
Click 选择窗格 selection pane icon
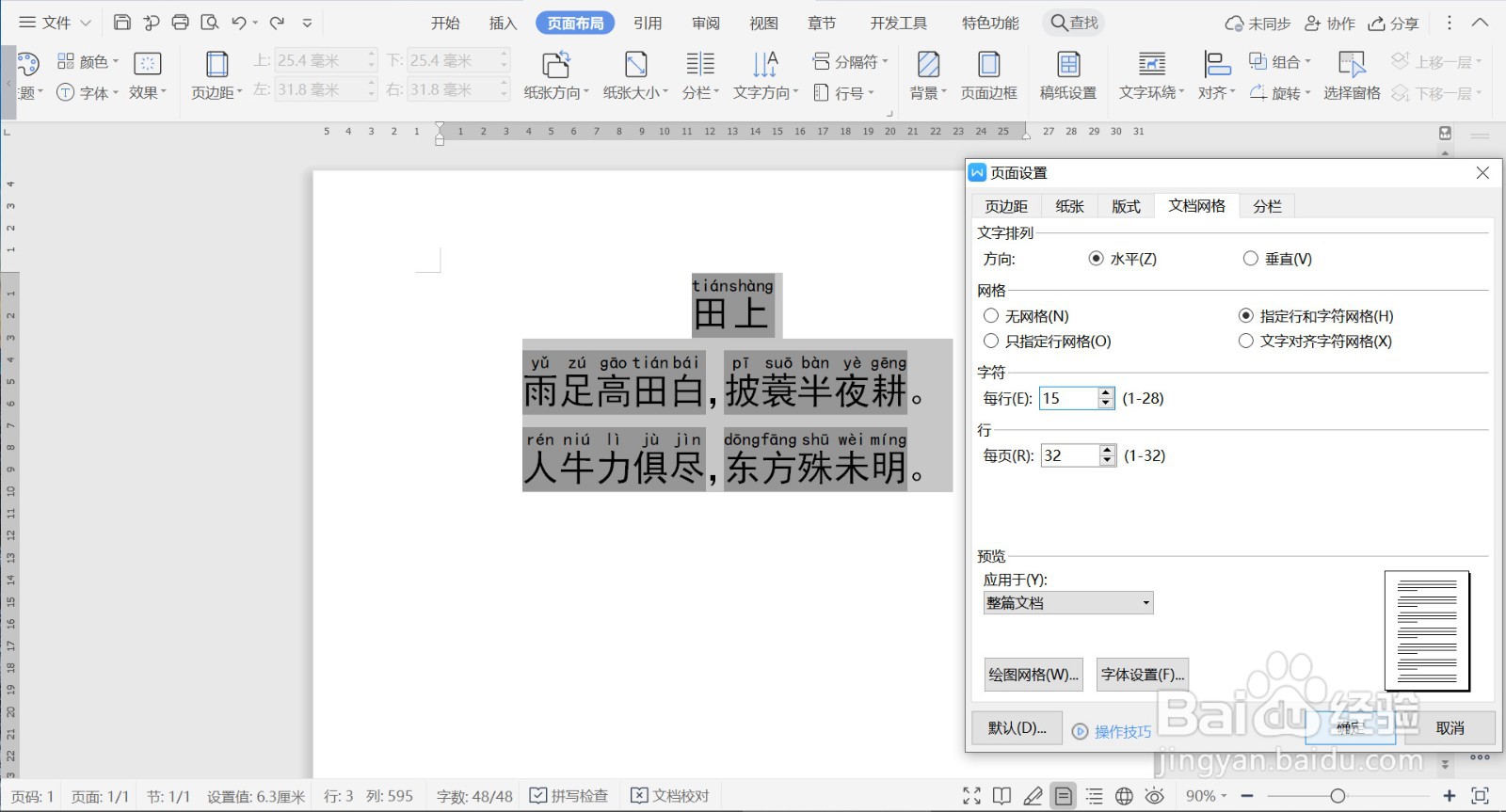pos(1352,75)
